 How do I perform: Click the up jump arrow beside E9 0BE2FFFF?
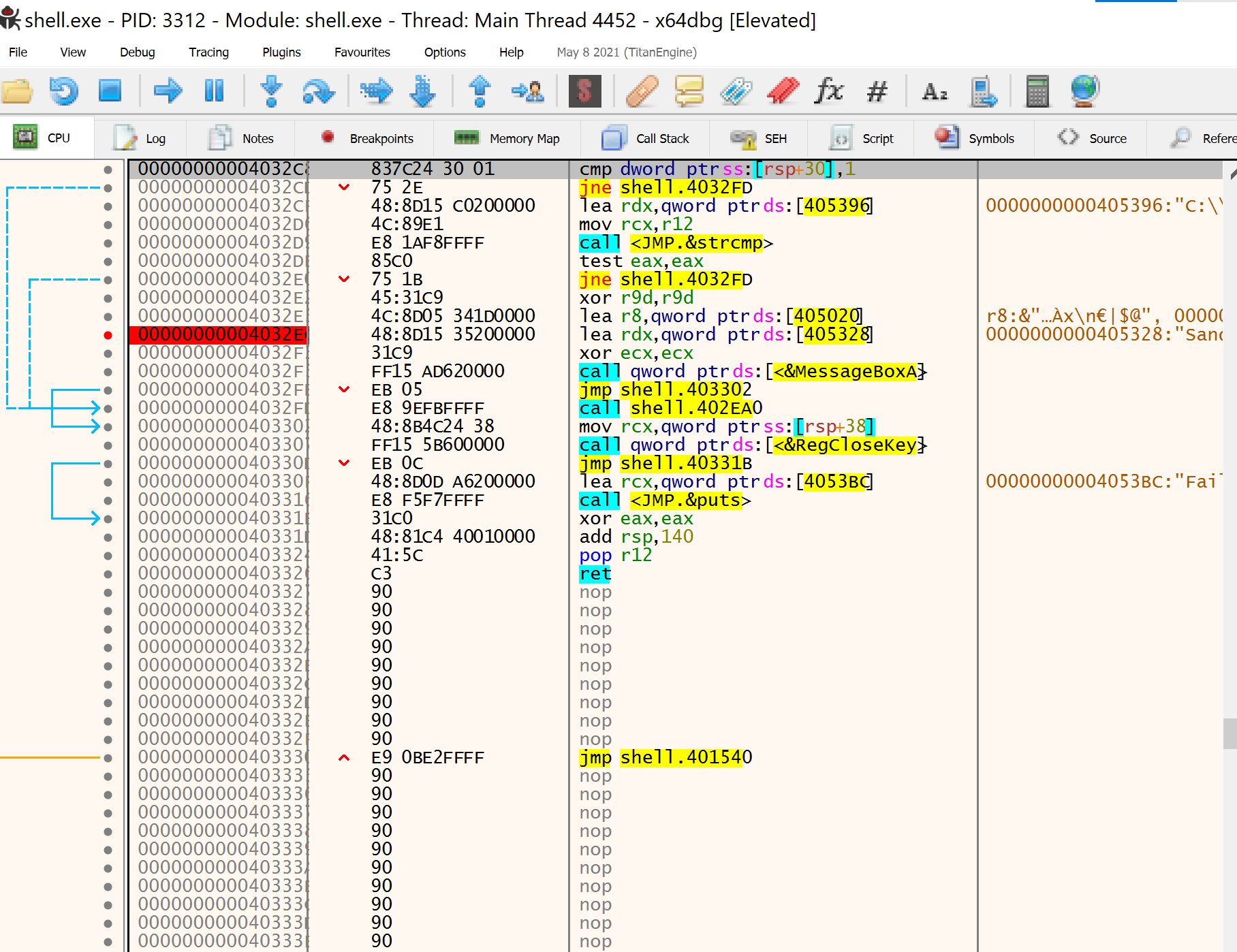coord(345,757)
